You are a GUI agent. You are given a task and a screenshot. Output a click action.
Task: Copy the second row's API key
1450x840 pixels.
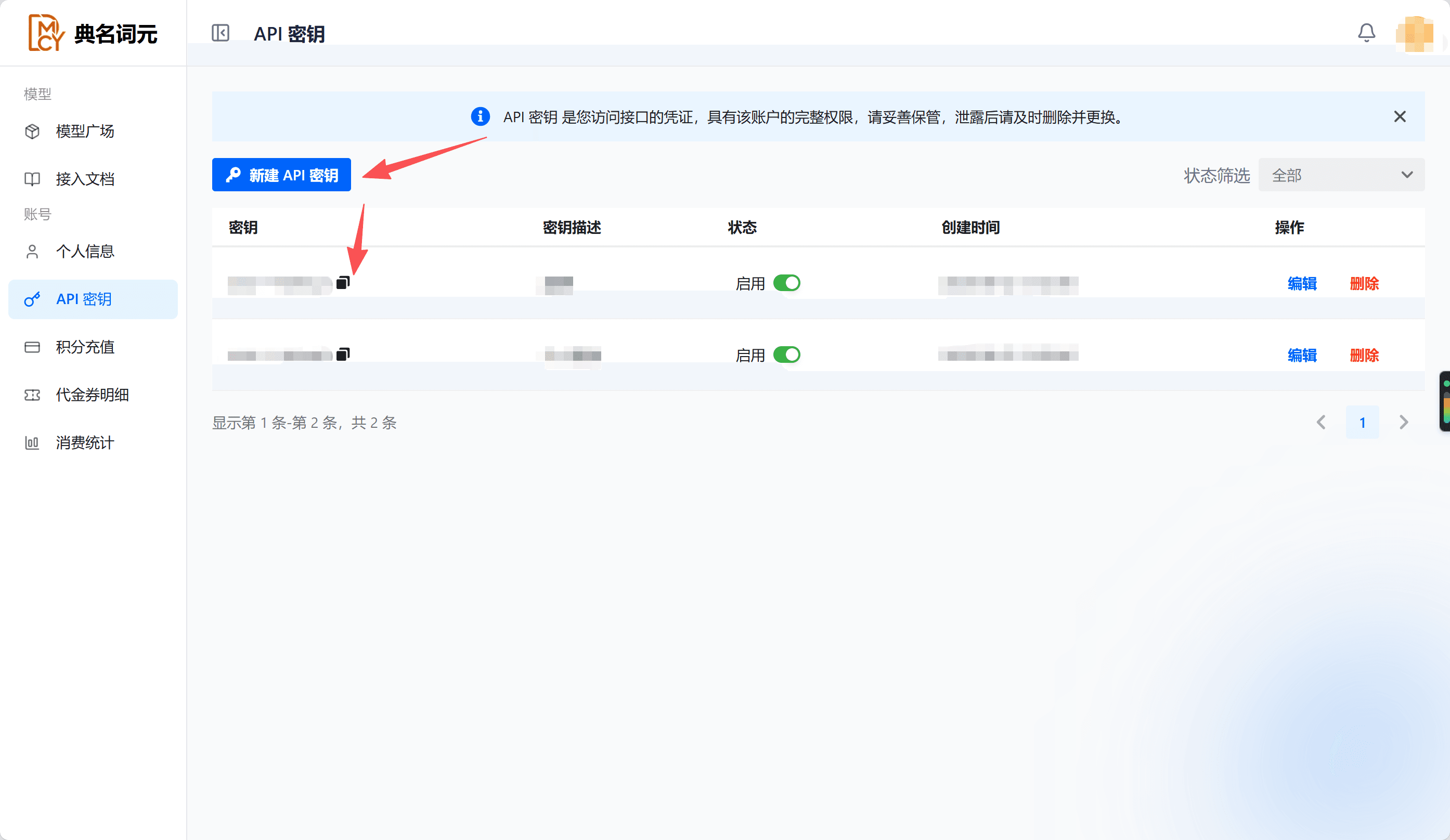[343, 353]
